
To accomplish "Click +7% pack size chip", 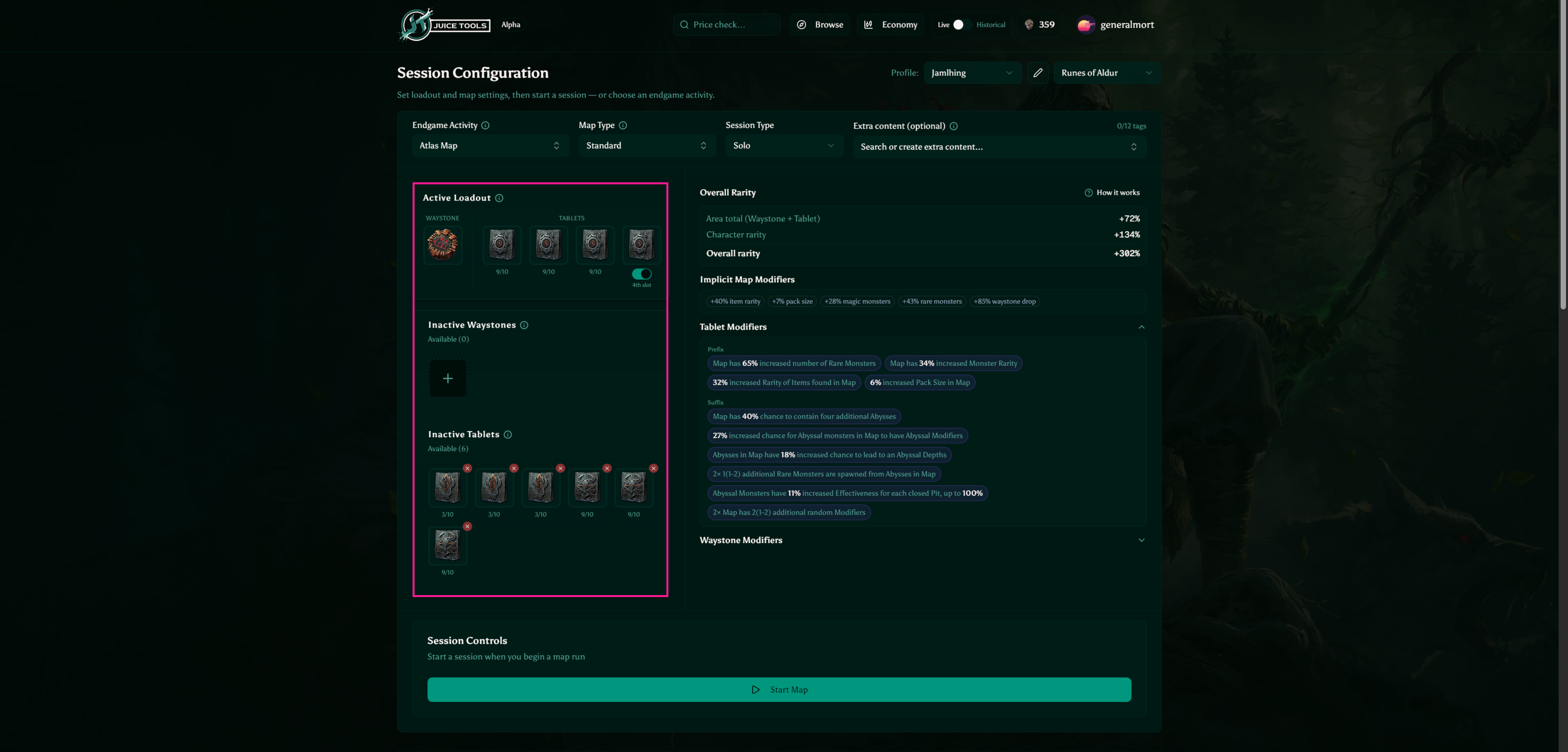I will pos(792,301).
